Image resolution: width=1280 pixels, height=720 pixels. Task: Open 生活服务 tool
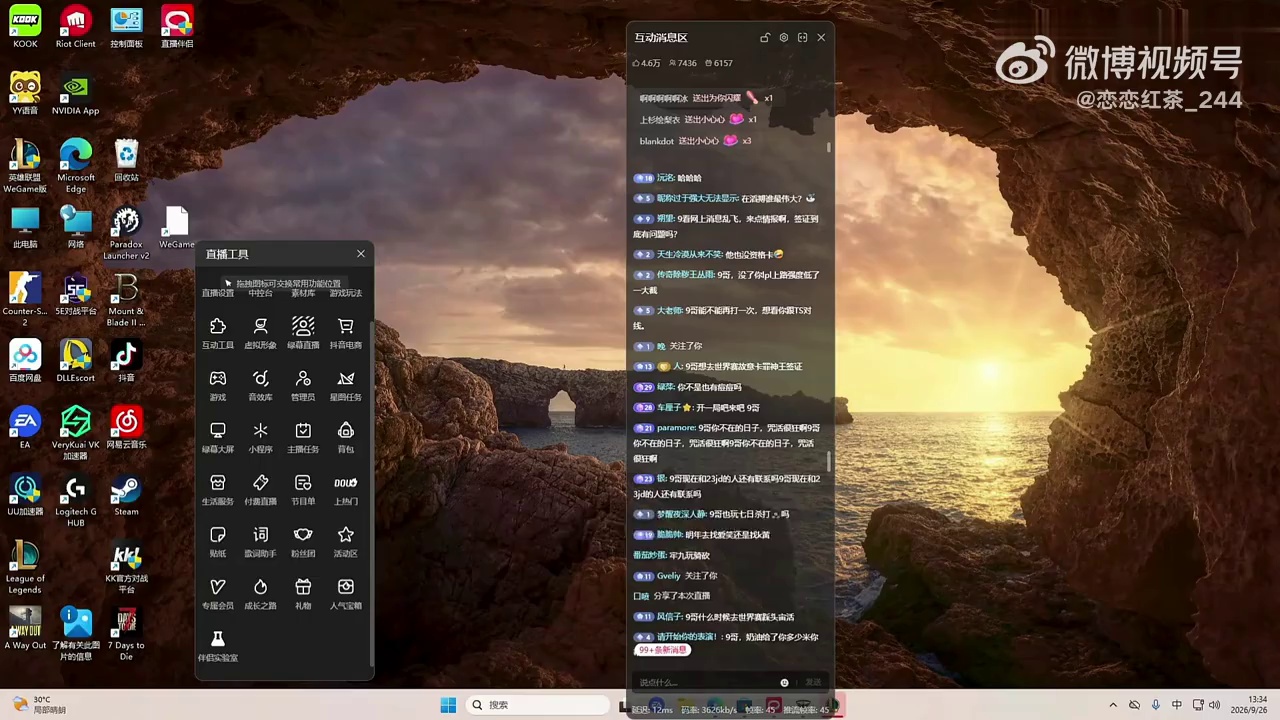pos(218,489)
